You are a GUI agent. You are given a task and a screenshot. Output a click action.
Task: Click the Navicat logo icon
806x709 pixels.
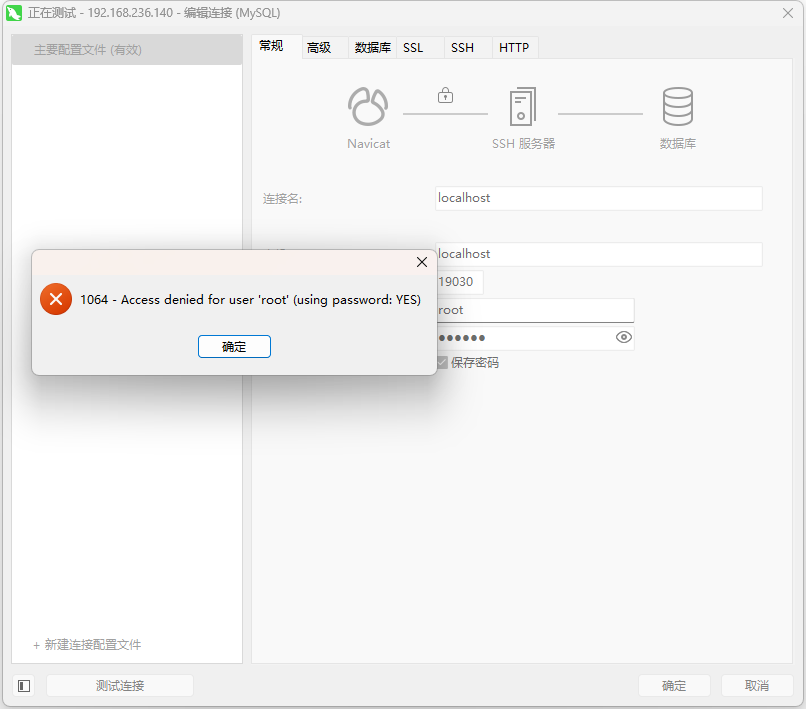pos(368,107)
